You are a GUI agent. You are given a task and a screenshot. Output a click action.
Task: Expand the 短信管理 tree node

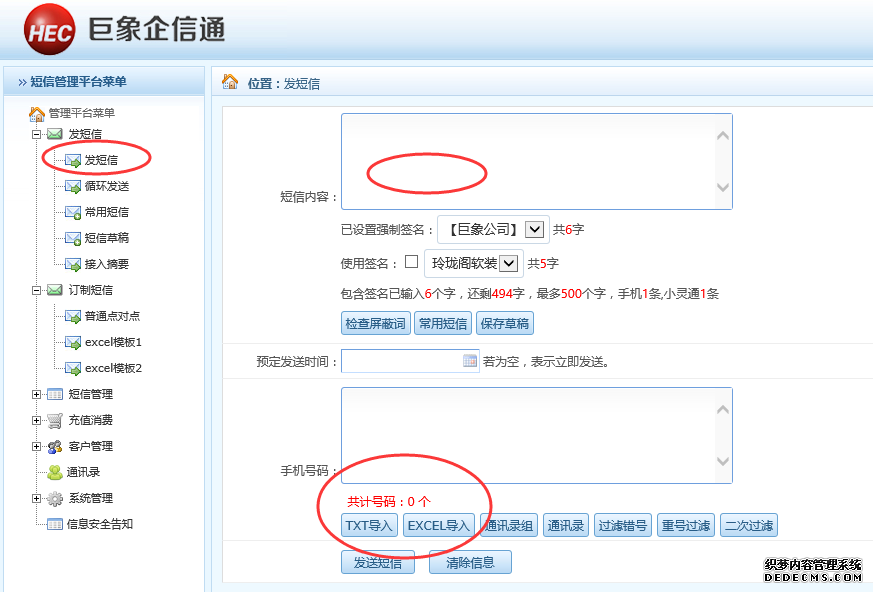tap(37, 394)
